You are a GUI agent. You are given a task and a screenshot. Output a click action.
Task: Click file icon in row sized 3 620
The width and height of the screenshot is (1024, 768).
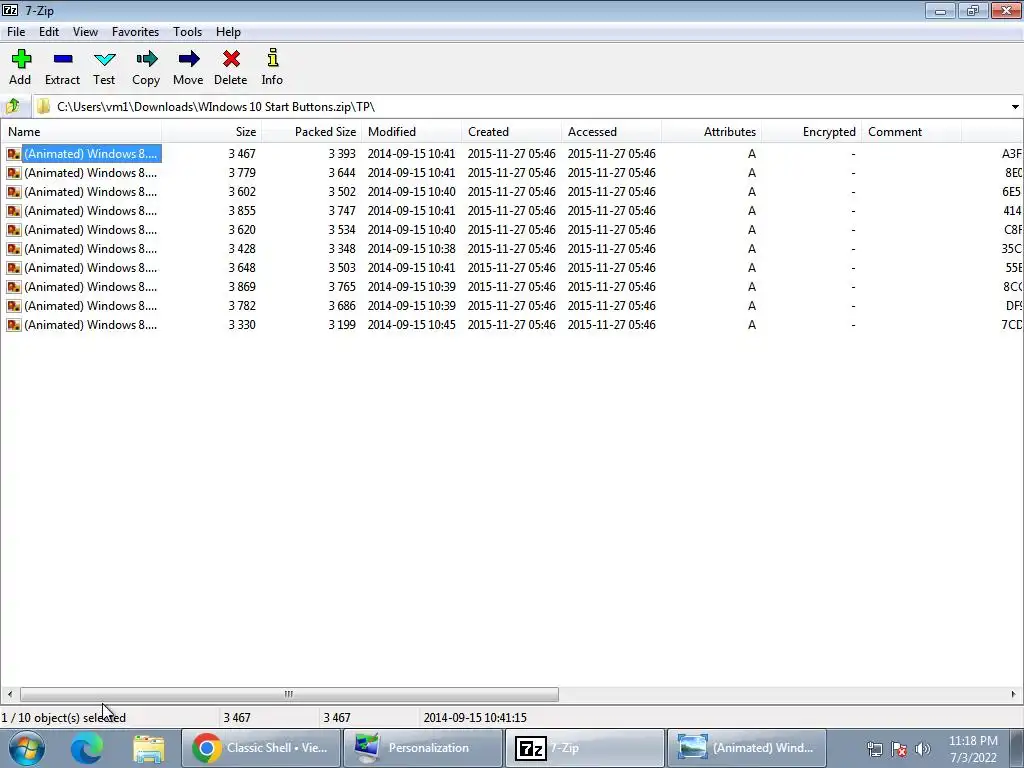(x=14, y=230)
